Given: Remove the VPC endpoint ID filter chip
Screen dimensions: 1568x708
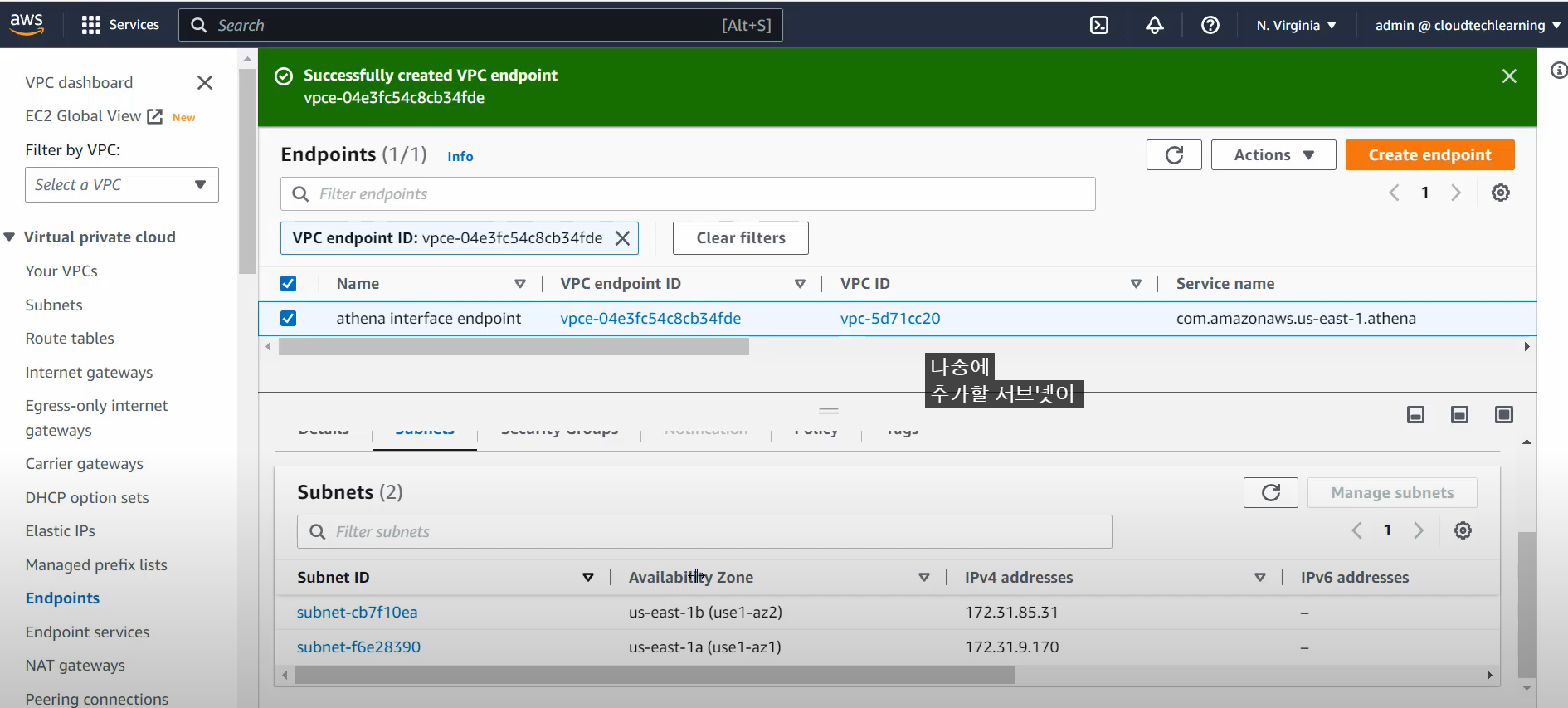Looking at the screenshot, I should [622, 238].
